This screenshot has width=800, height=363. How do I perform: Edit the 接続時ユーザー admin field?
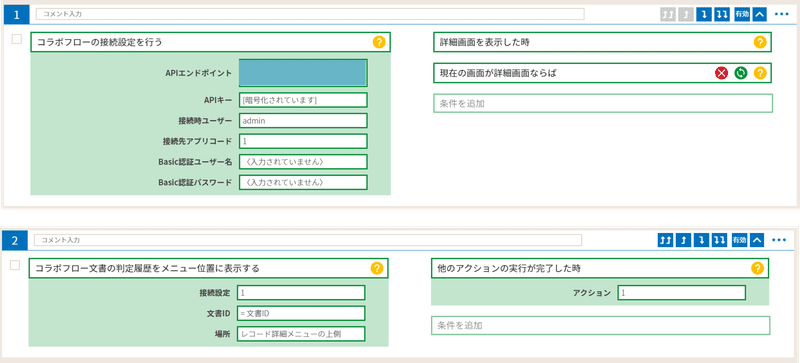[x=303, y=120]
